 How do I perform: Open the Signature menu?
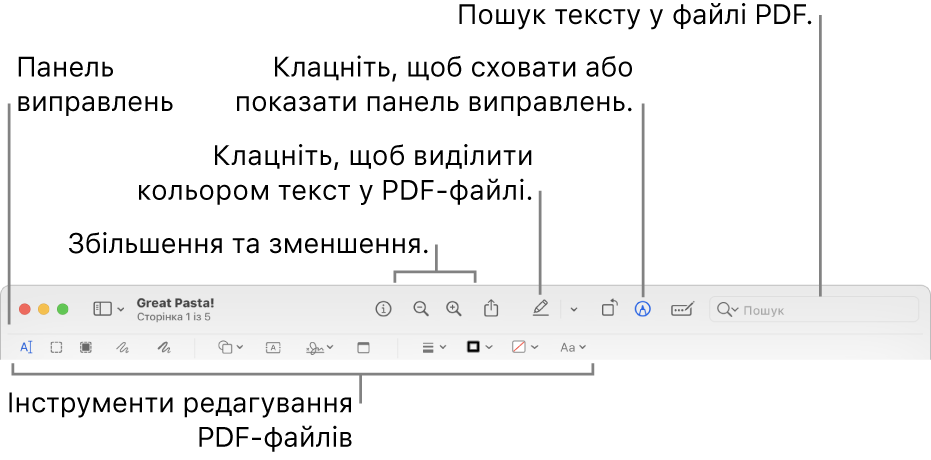coord(319,348)
